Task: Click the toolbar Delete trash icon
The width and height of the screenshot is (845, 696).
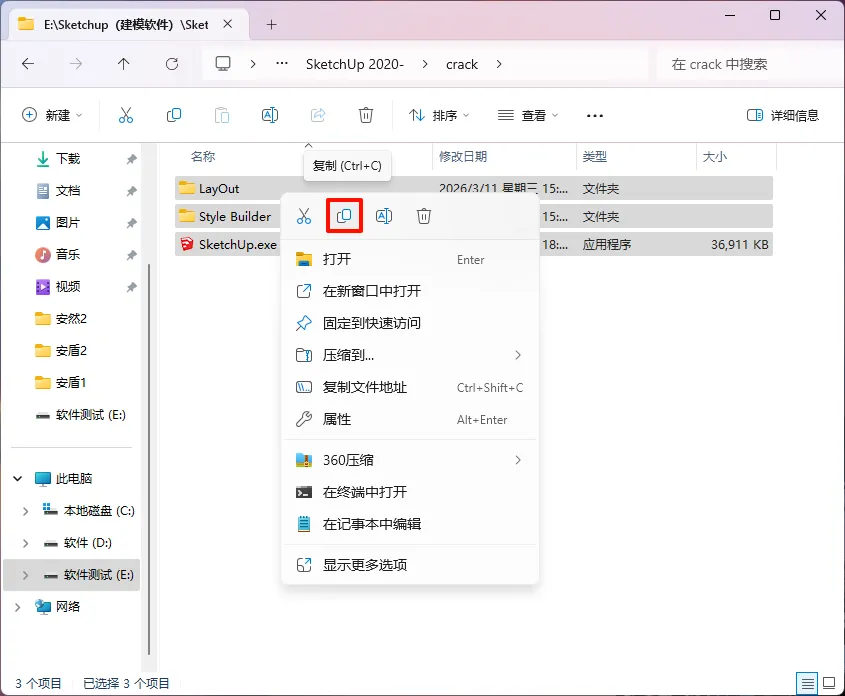Action: tap(365, 115)
